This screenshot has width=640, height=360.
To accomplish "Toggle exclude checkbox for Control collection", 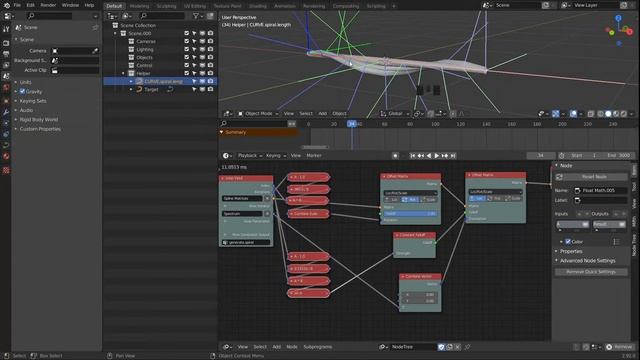I will [x=187, y=65].
